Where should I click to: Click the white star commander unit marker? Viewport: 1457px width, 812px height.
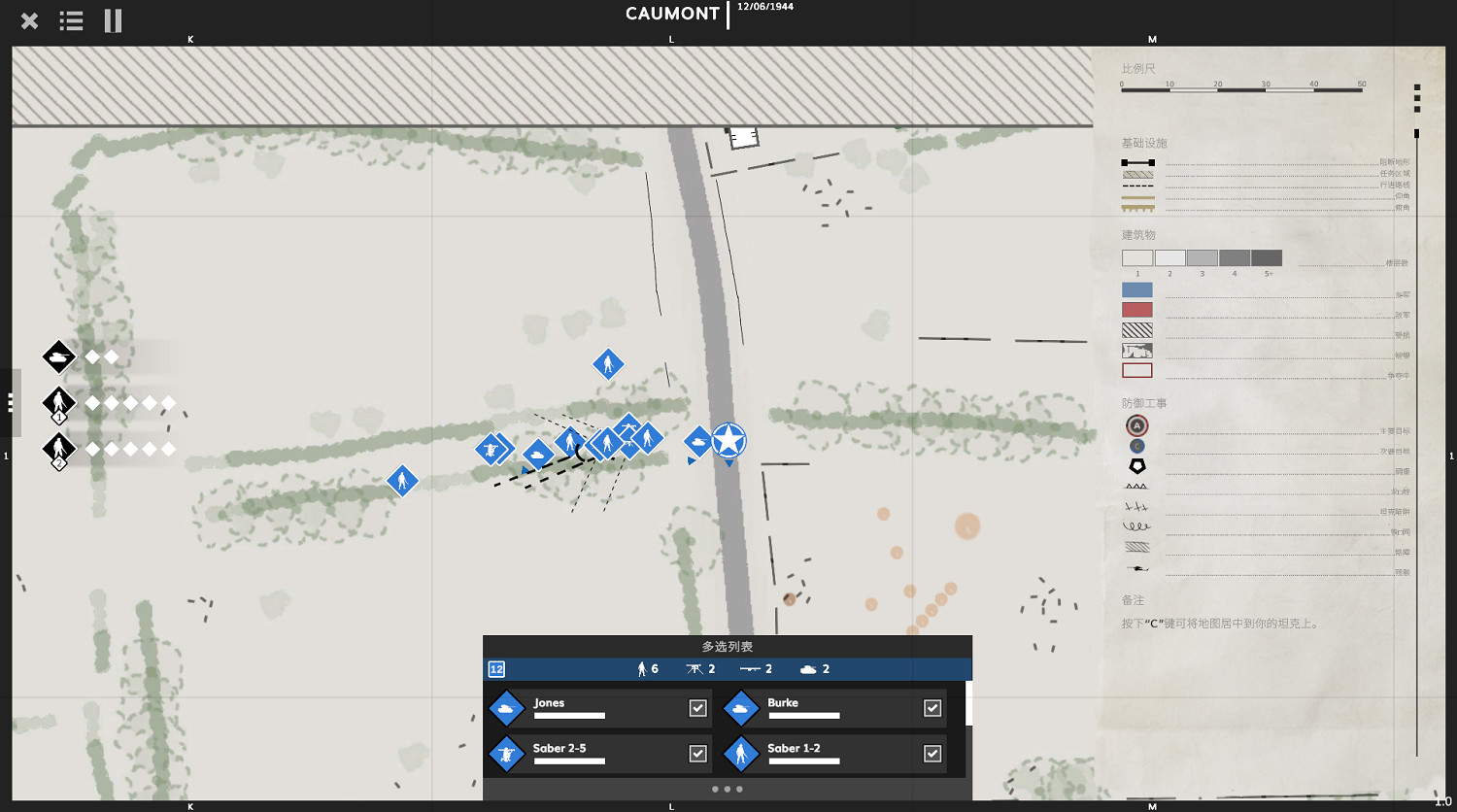pos(728,441)
